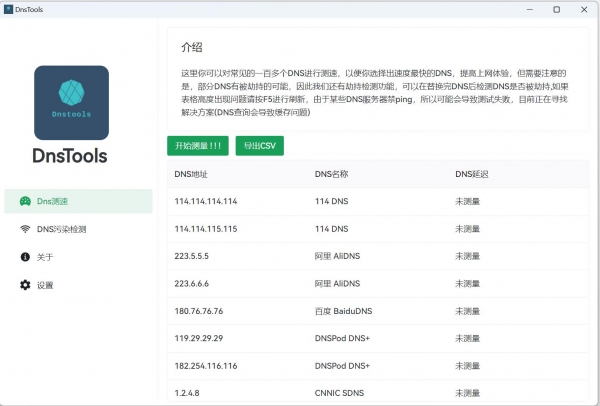Select address 223.5.5.5
The width and height of the screenshot is (600, 406).
(192, 256)
